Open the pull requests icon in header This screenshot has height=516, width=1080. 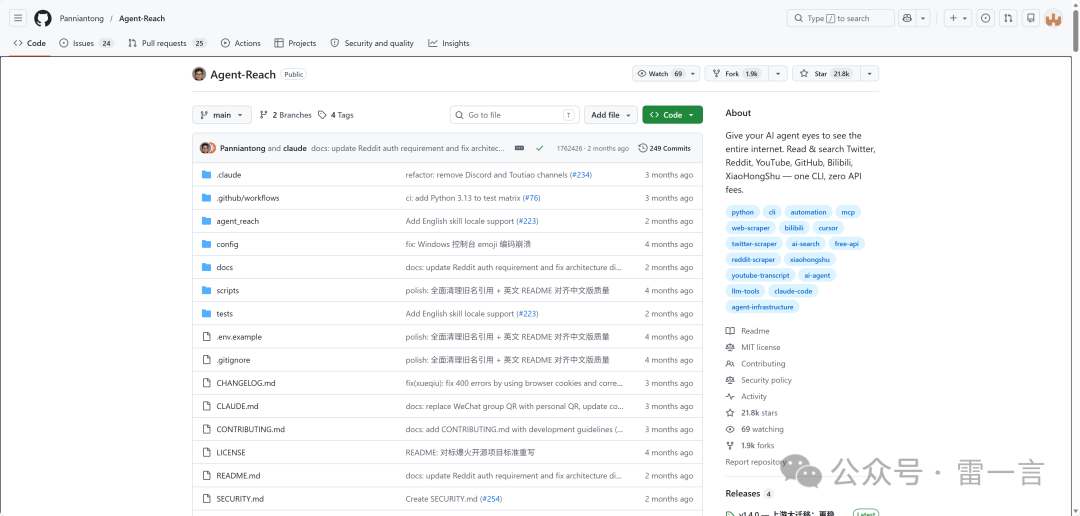pos(1008,19)
